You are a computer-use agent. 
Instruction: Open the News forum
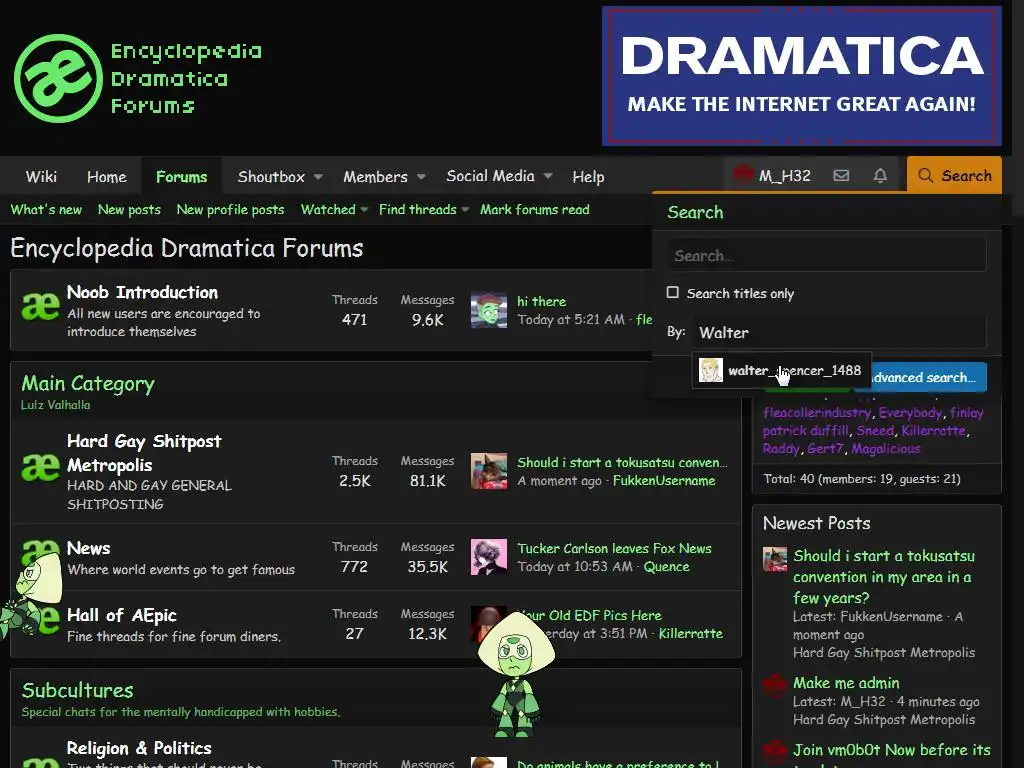[x=88, y=548]
